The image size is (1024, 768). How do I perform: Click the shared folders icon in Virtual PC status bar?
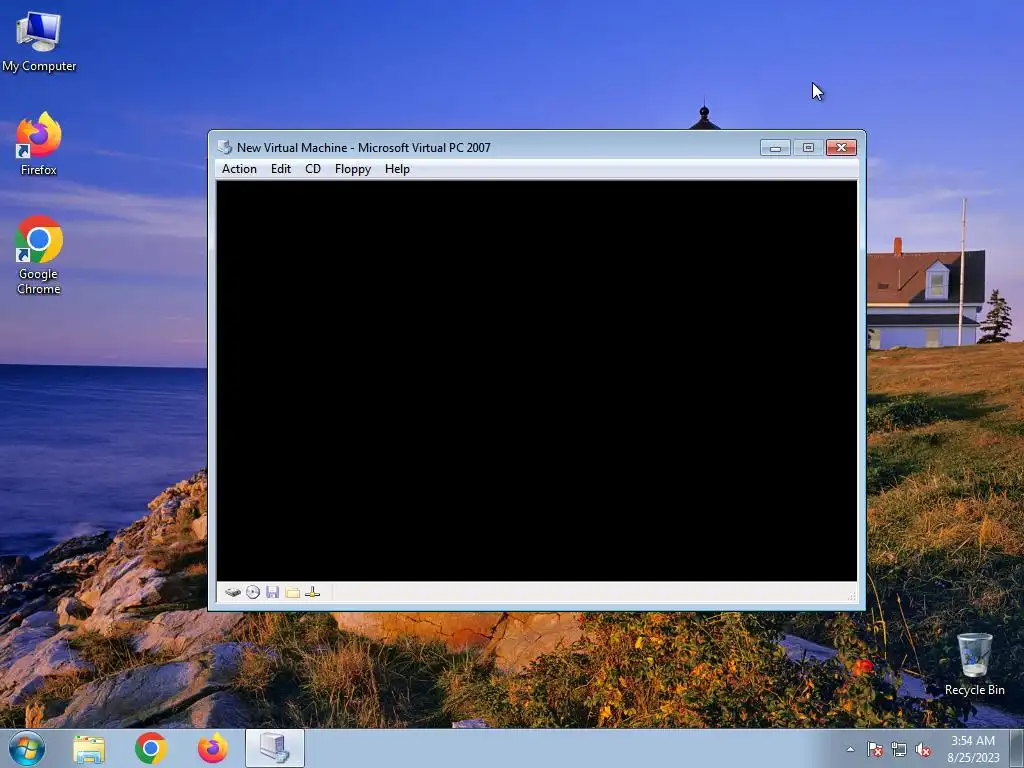(293, 592)
